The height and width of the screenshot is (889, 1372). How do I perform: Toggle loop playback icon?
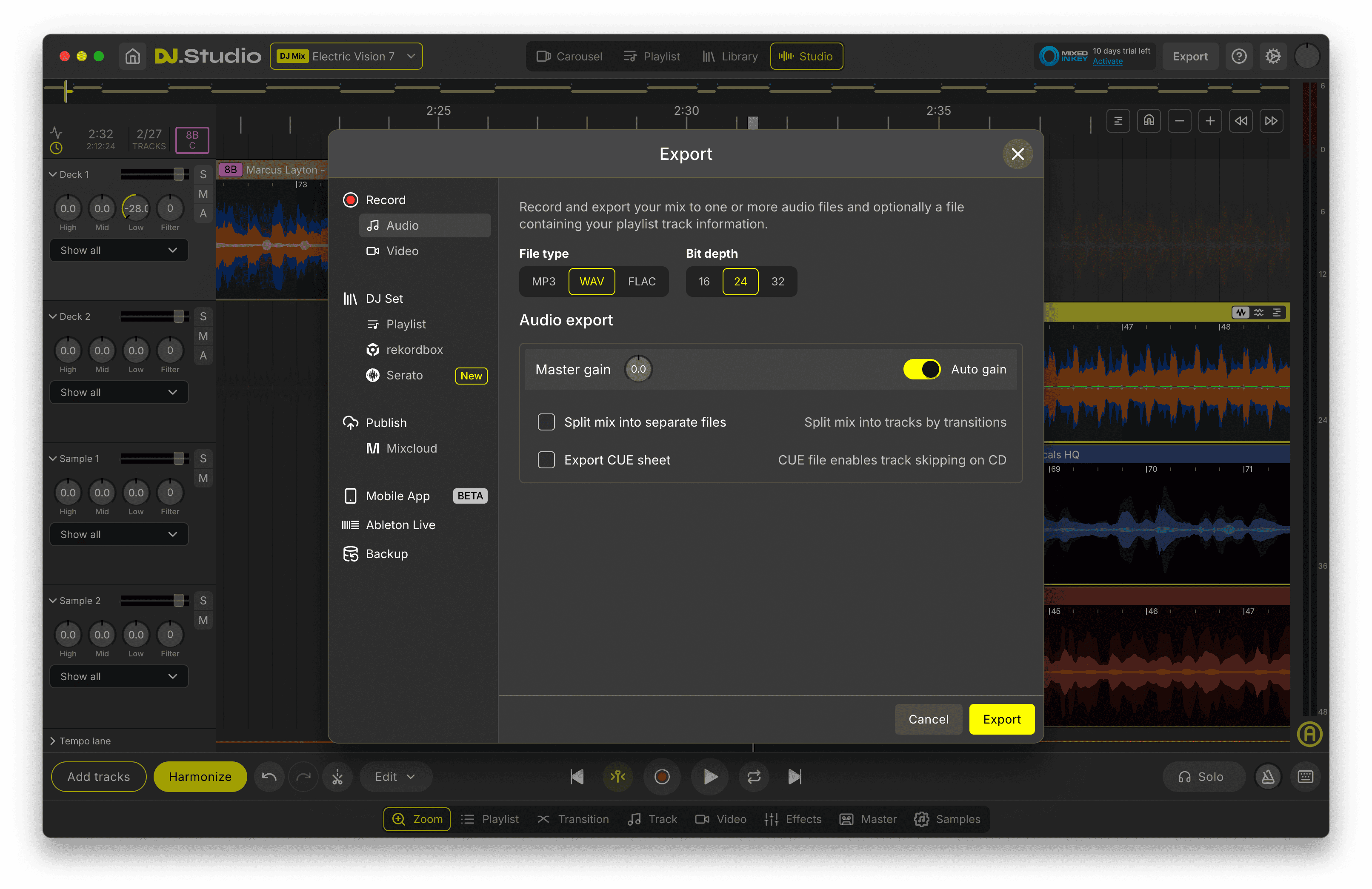[x=754, y=777]
